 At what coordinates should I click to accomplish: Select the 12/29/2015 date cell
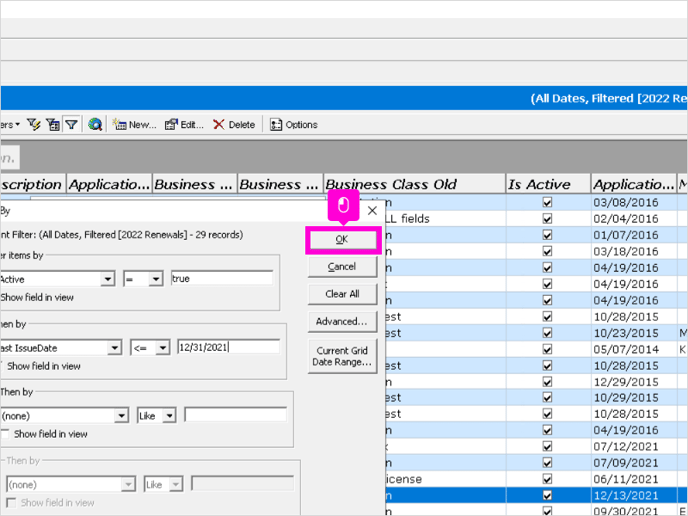tap(634, 382)
